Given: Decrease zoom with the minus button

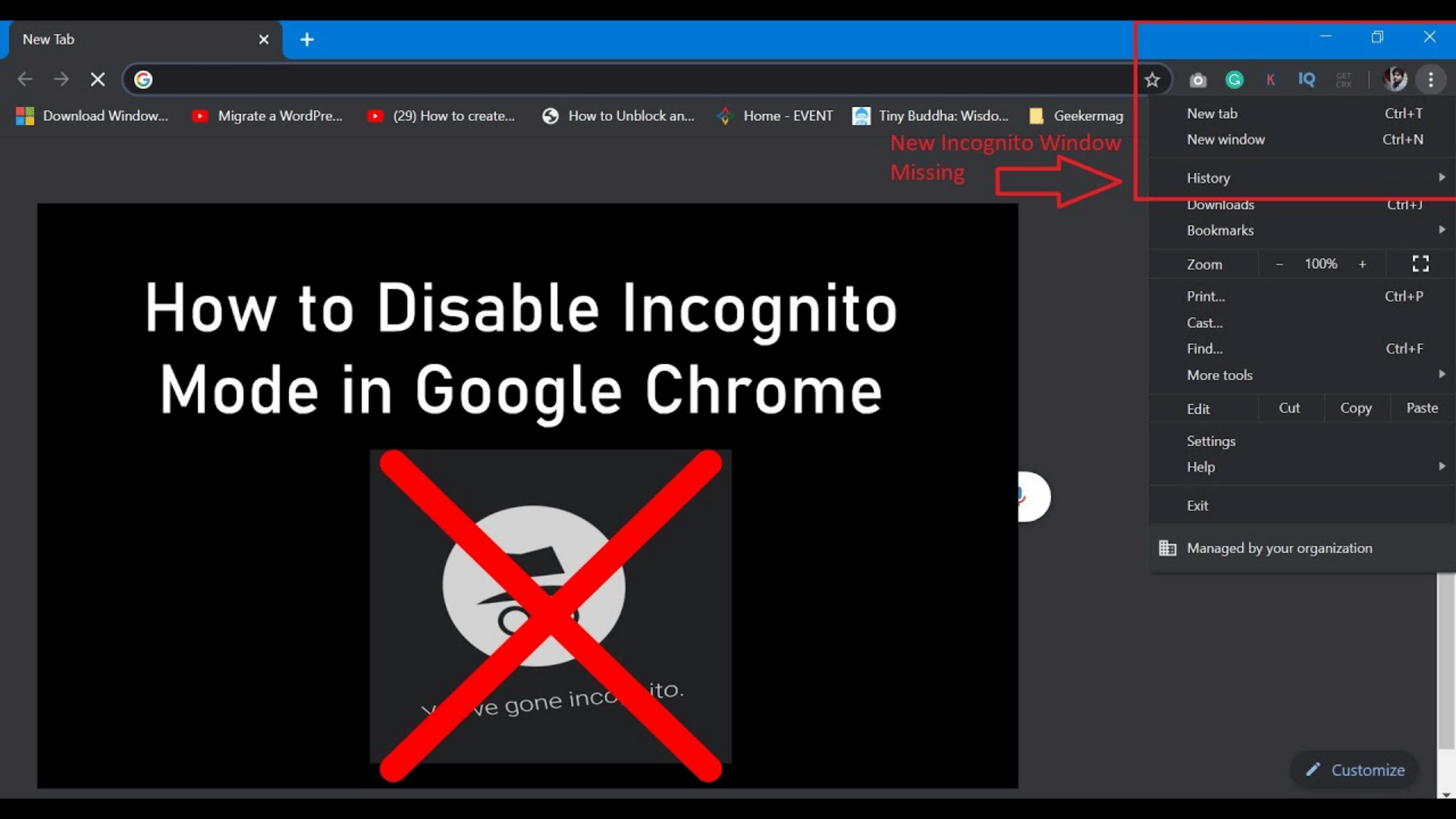Looking at the screenshot, I should (1279, 264).
